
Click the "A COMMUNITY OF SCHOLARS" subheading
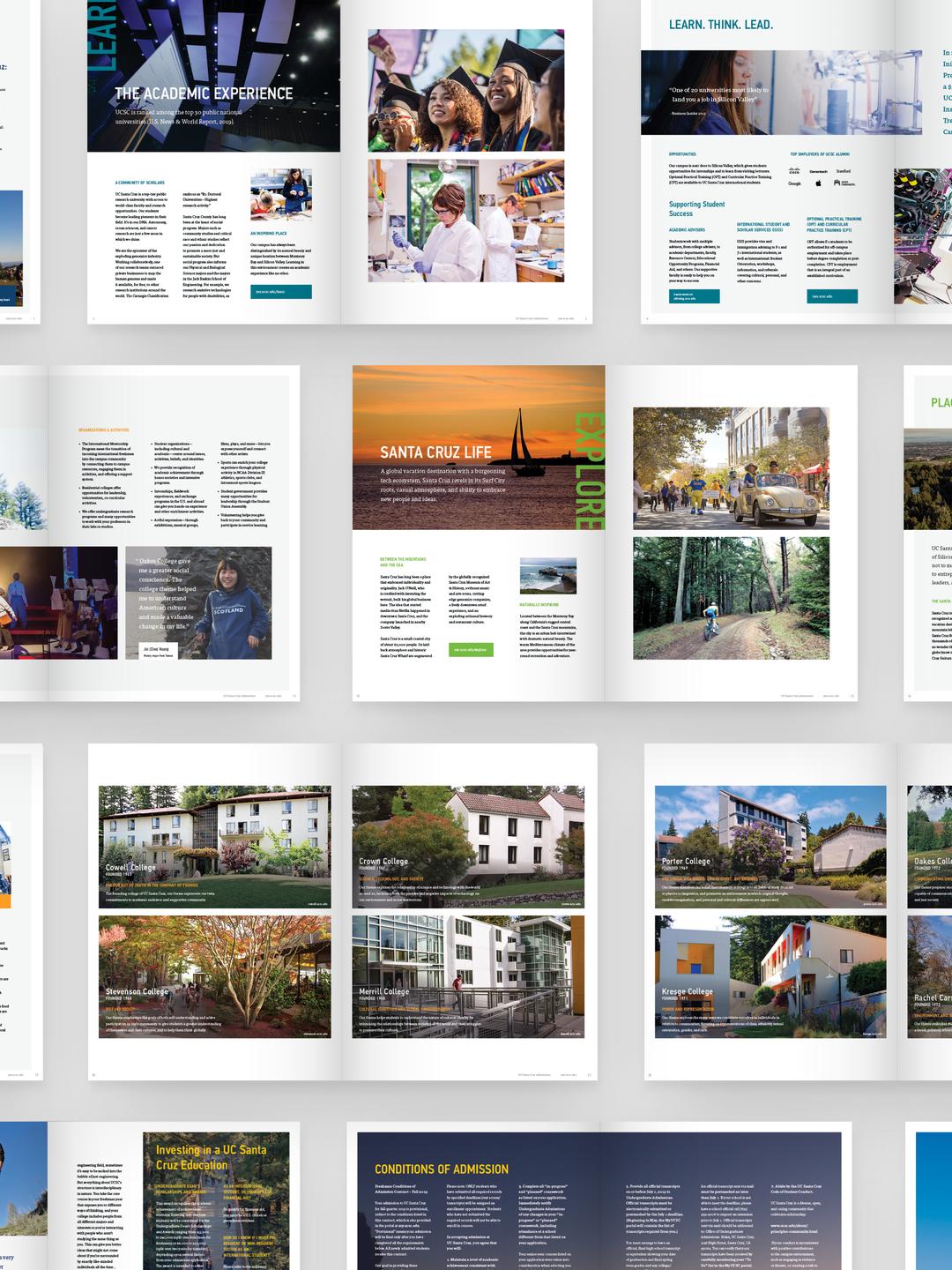coord(139,183)
